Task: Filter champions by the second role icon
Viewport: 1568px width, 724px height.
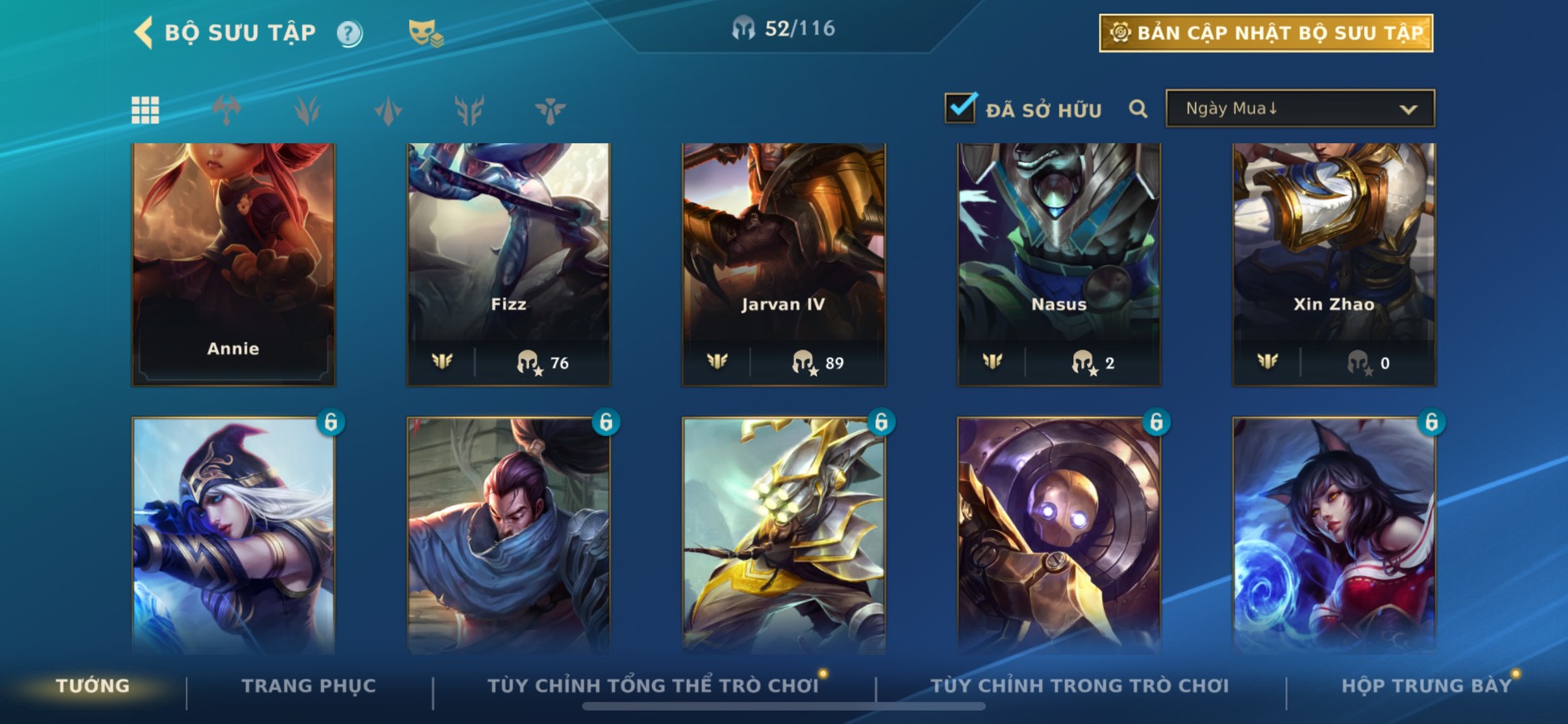Action: [x=307, y=110]
